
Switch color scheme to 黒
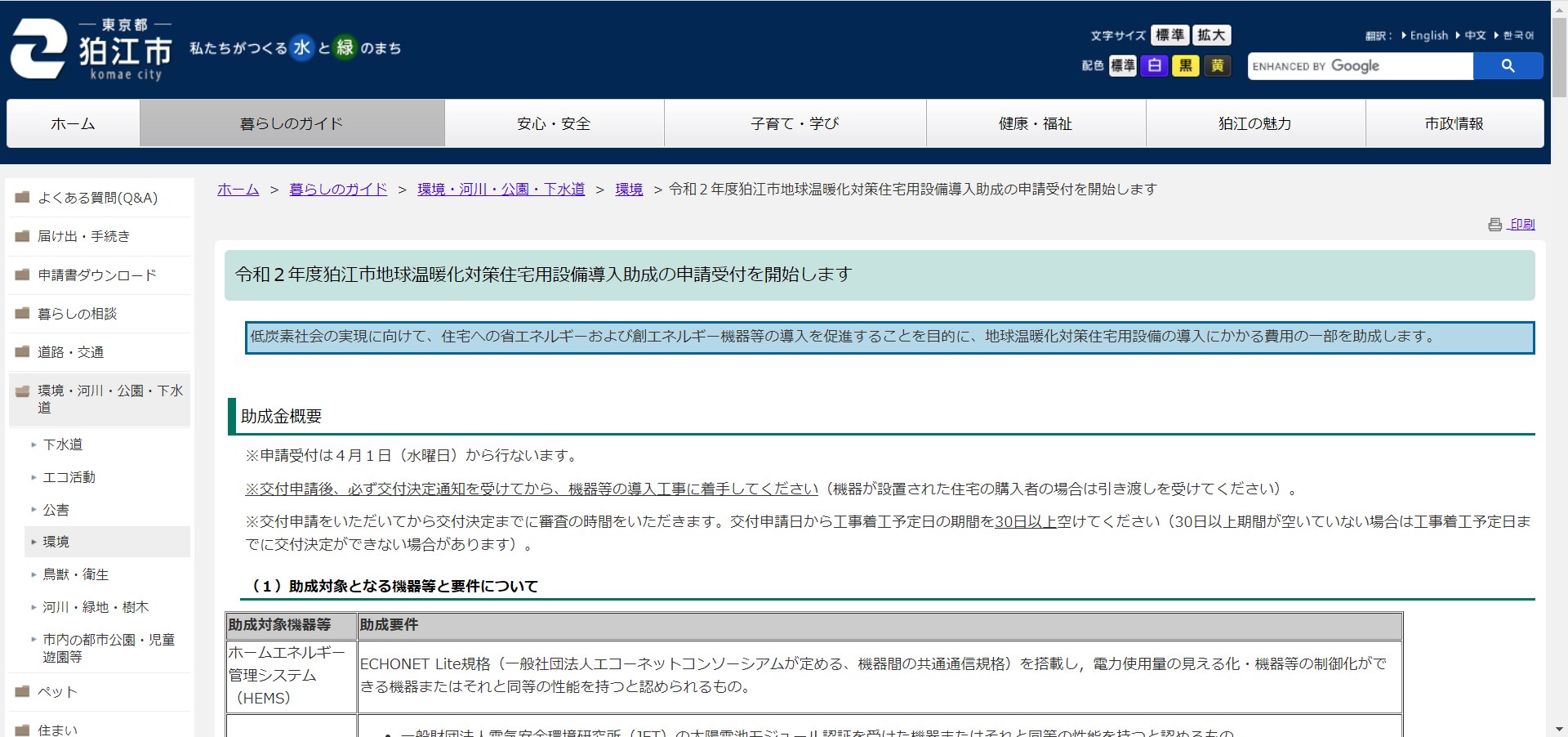click(x=1187, y=65)
